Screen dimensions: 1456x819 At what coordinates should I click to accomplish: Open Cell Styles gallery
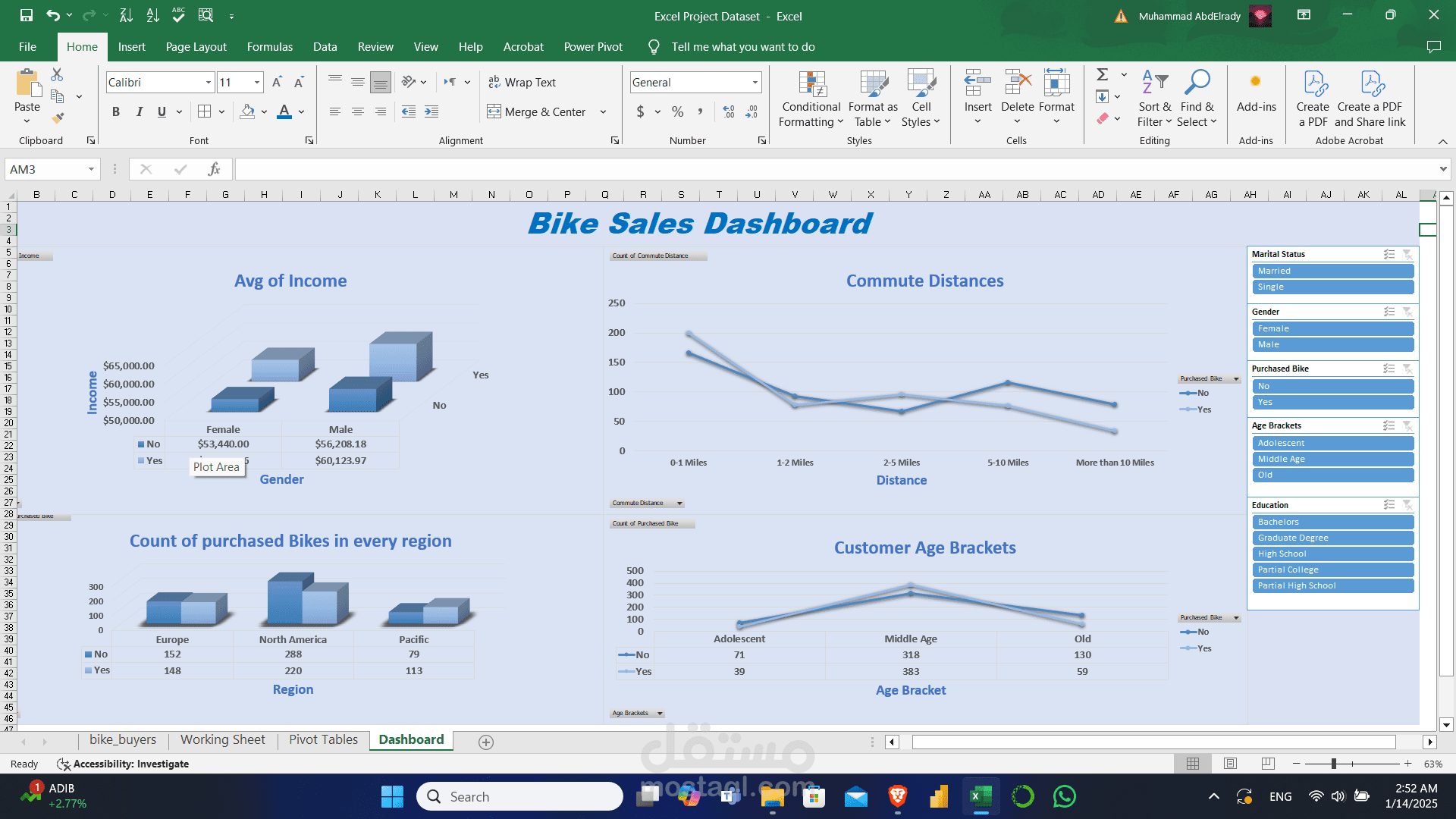point(921,99)
